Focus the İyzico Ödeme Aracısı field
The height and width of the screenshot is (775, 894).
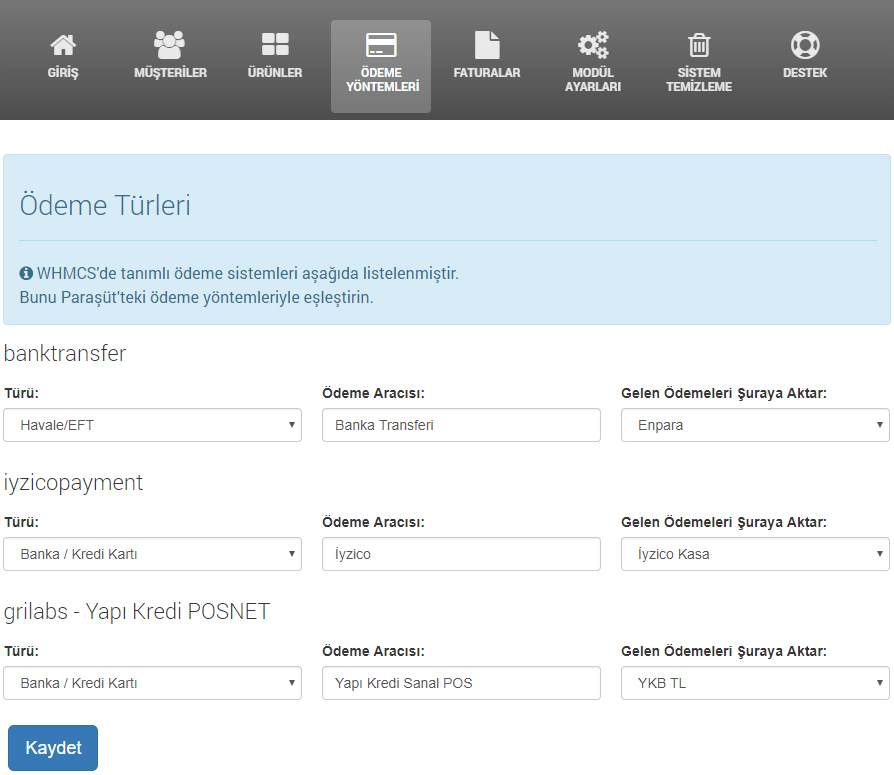click(x=461, y=554)
